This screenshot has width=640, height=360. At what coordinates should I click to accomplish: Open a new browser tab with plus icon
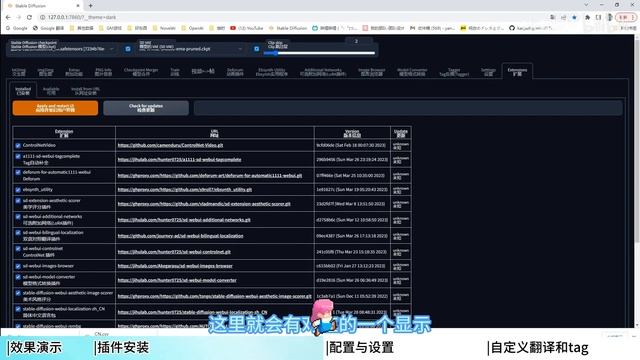coord(90,6)
